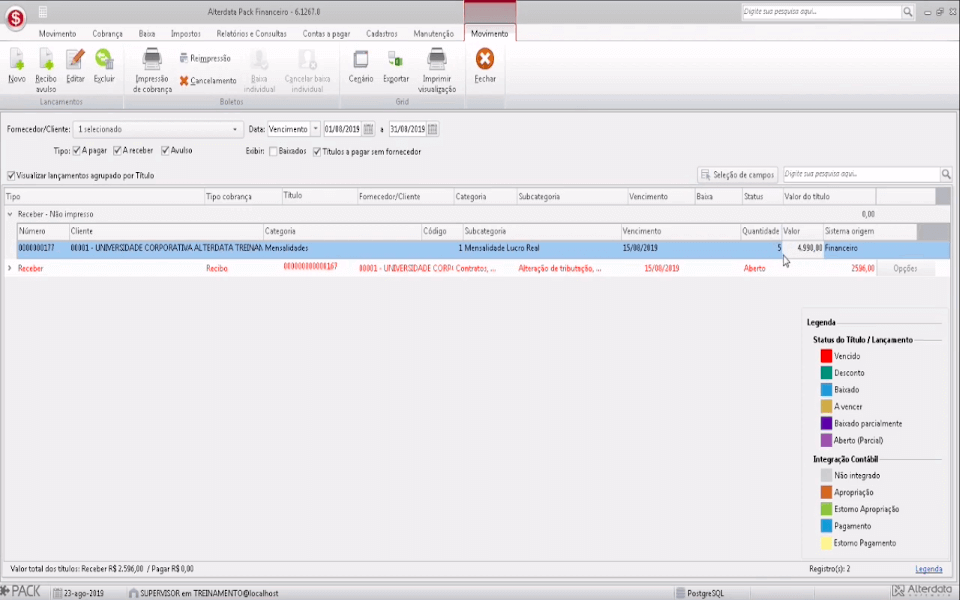
Task: Click the Excluir icon
Action: (104, 59)
